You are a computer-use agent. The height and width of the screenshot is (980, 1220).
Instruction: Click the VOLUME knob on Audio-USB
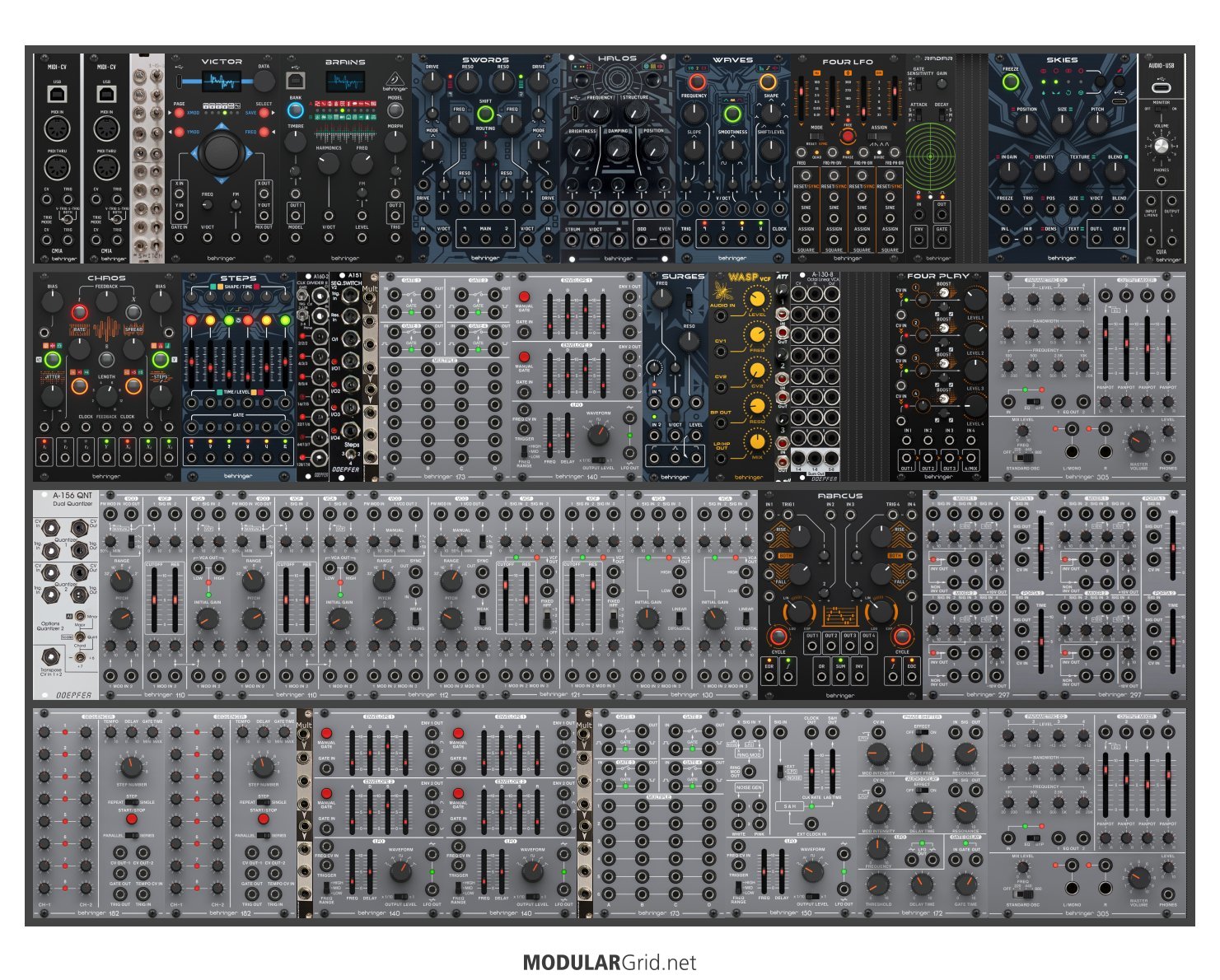[x=1161, y=147]
